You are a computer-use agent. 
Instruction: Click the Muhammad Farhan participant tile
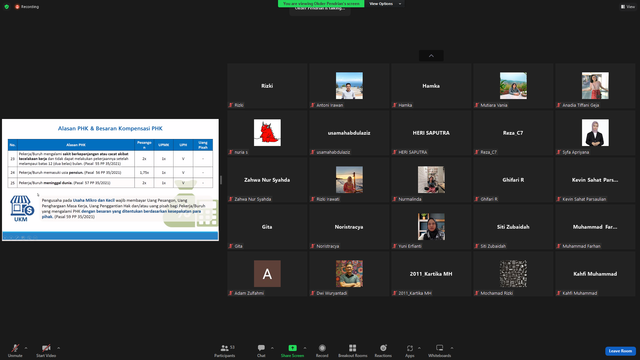[x=595, y=227]
